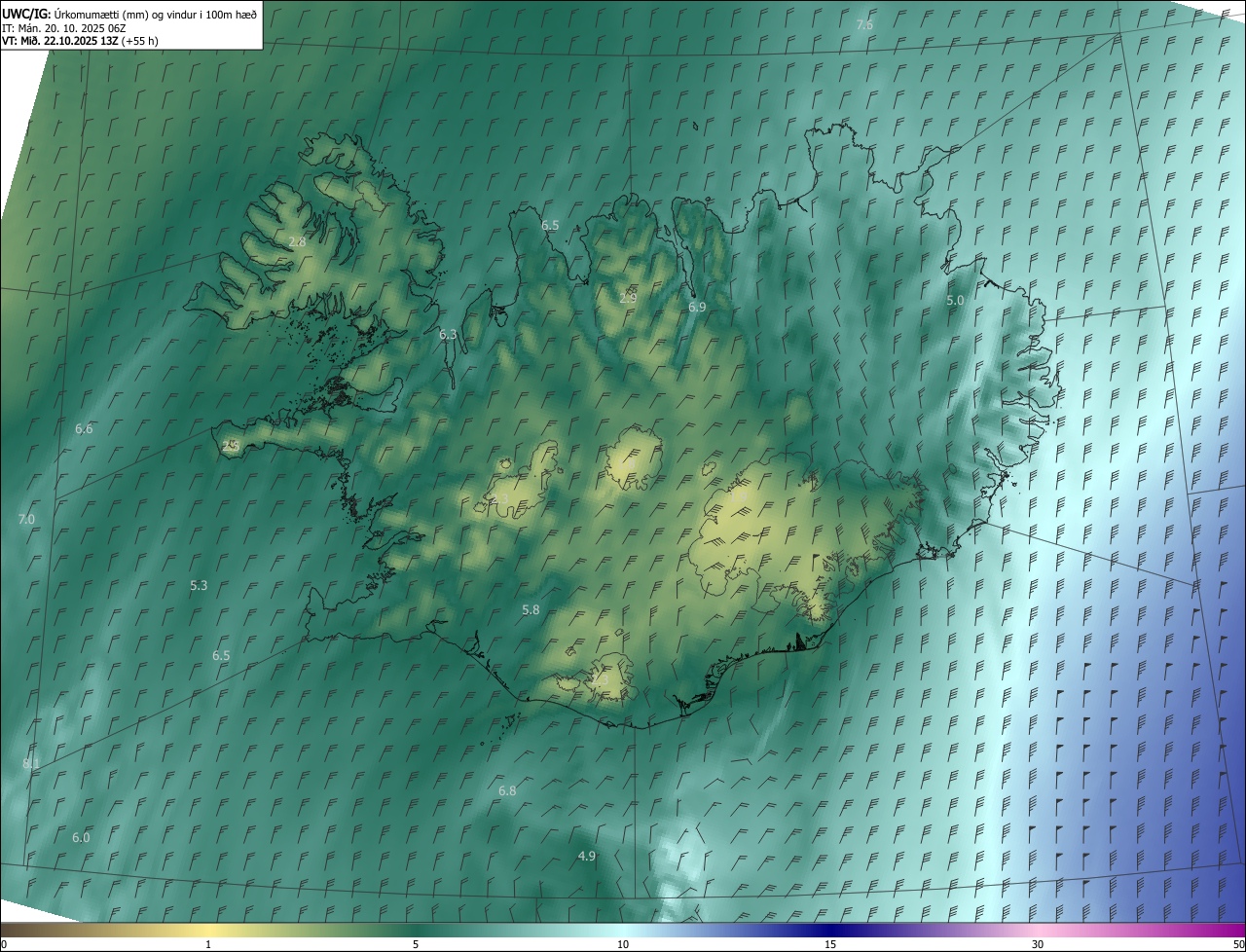Click the 6.9 value in the northern fjord
The width and height of the screenshot is (1246, 952).
tap(697, 307)
